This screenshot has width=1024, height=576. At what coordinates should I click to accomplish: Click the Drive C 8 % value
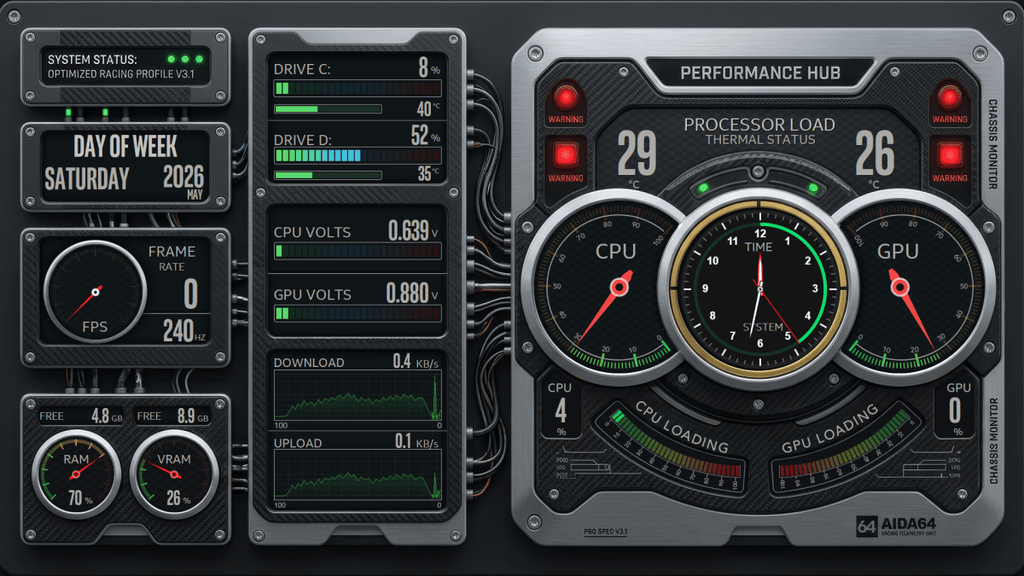tap(429, 67)
